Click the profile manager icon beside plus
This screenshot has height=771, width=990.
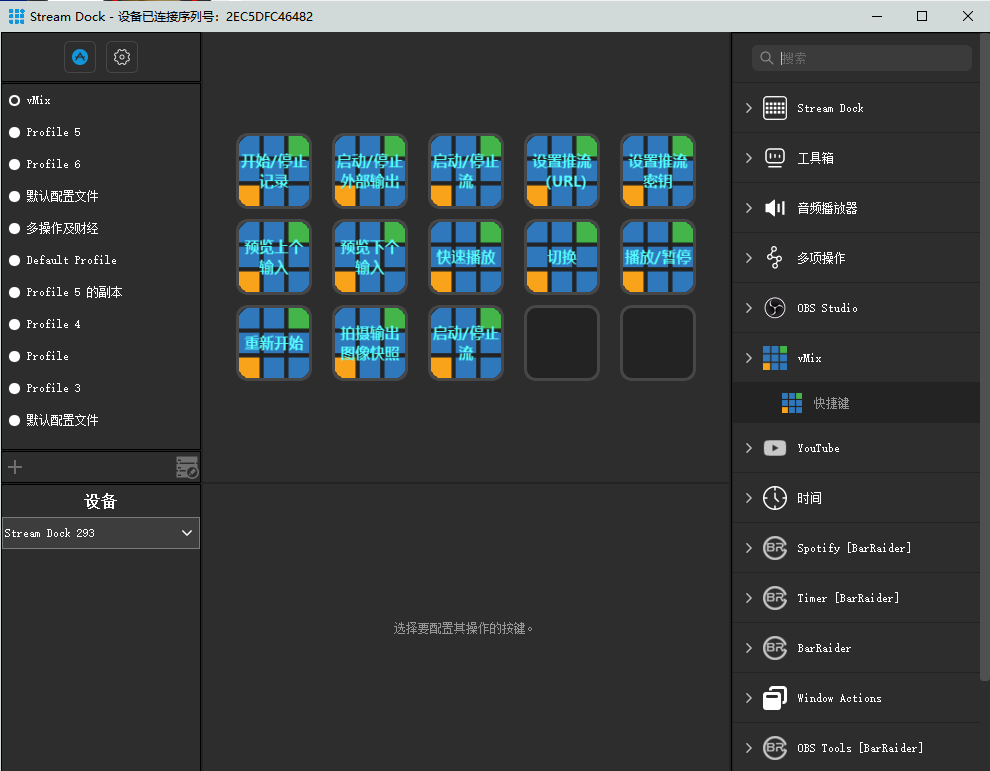tap(187, 467)
